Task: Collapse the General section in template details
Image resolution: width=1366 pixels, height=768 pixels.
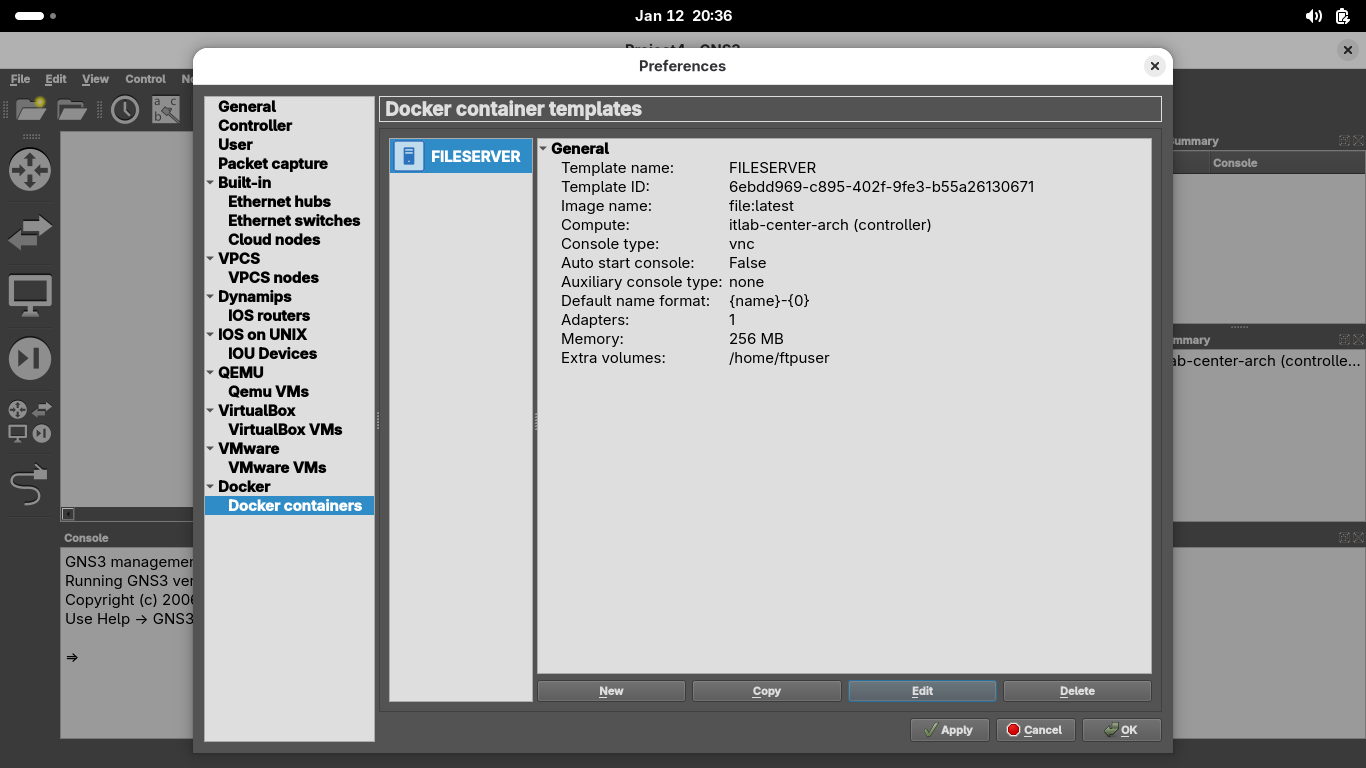Action: tap(544, 149)
